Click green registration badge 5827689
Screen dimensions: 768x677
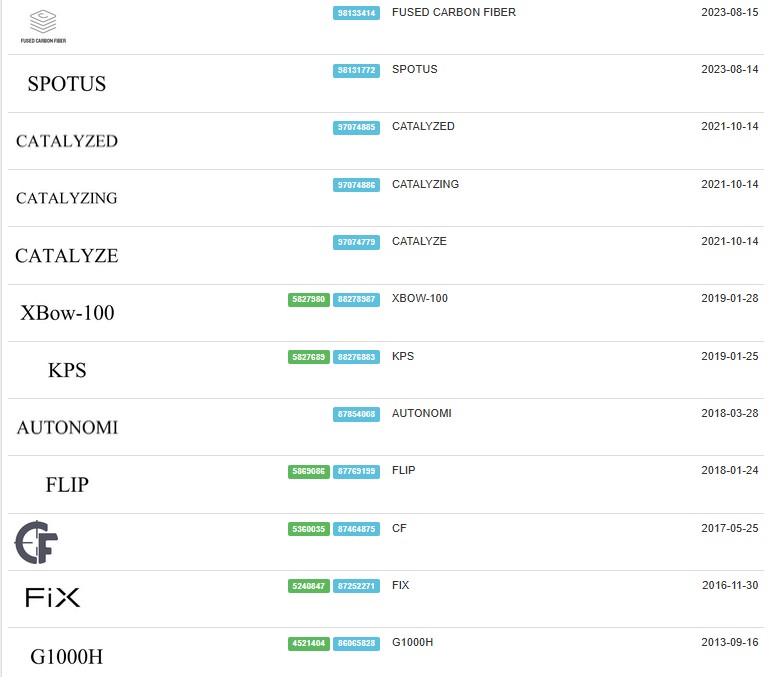click(x=309, y=357)
